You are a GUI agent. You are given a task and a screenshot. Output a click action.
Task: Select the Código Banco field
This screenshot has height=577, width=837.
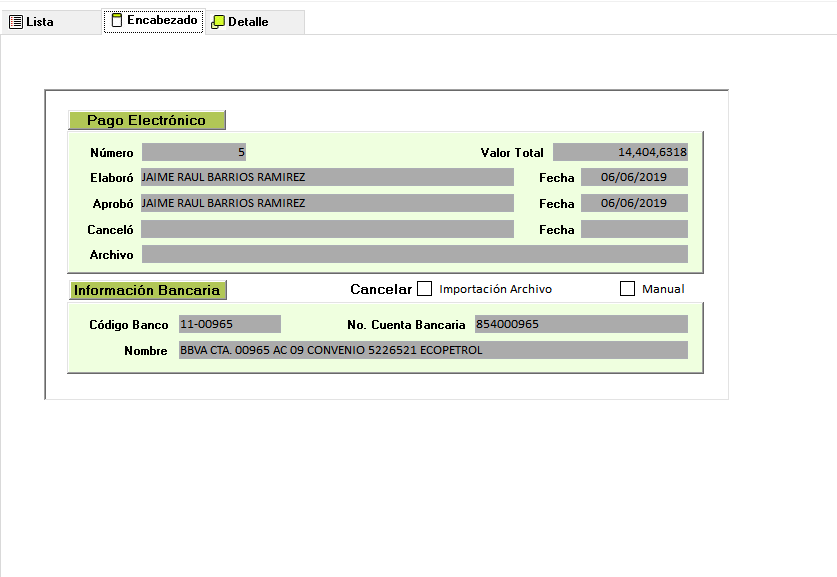click(x=229, y=324)
